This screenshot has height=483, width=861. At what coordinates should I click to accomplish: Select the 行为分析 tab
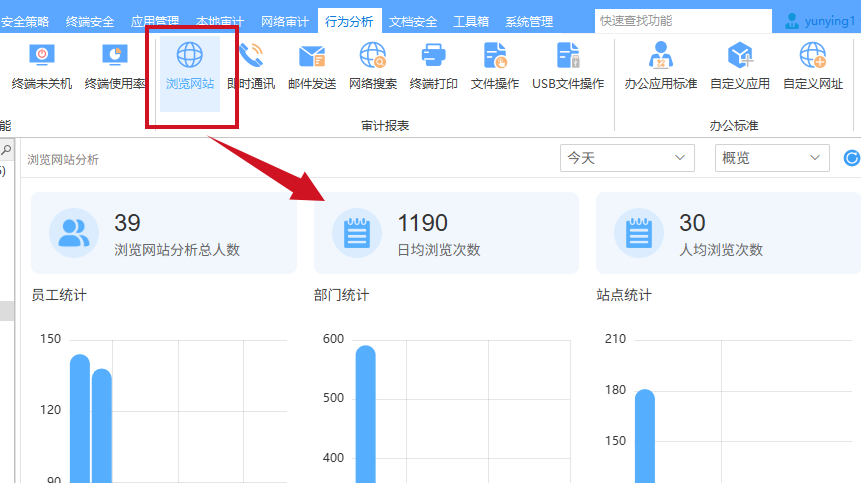[349, 21]
